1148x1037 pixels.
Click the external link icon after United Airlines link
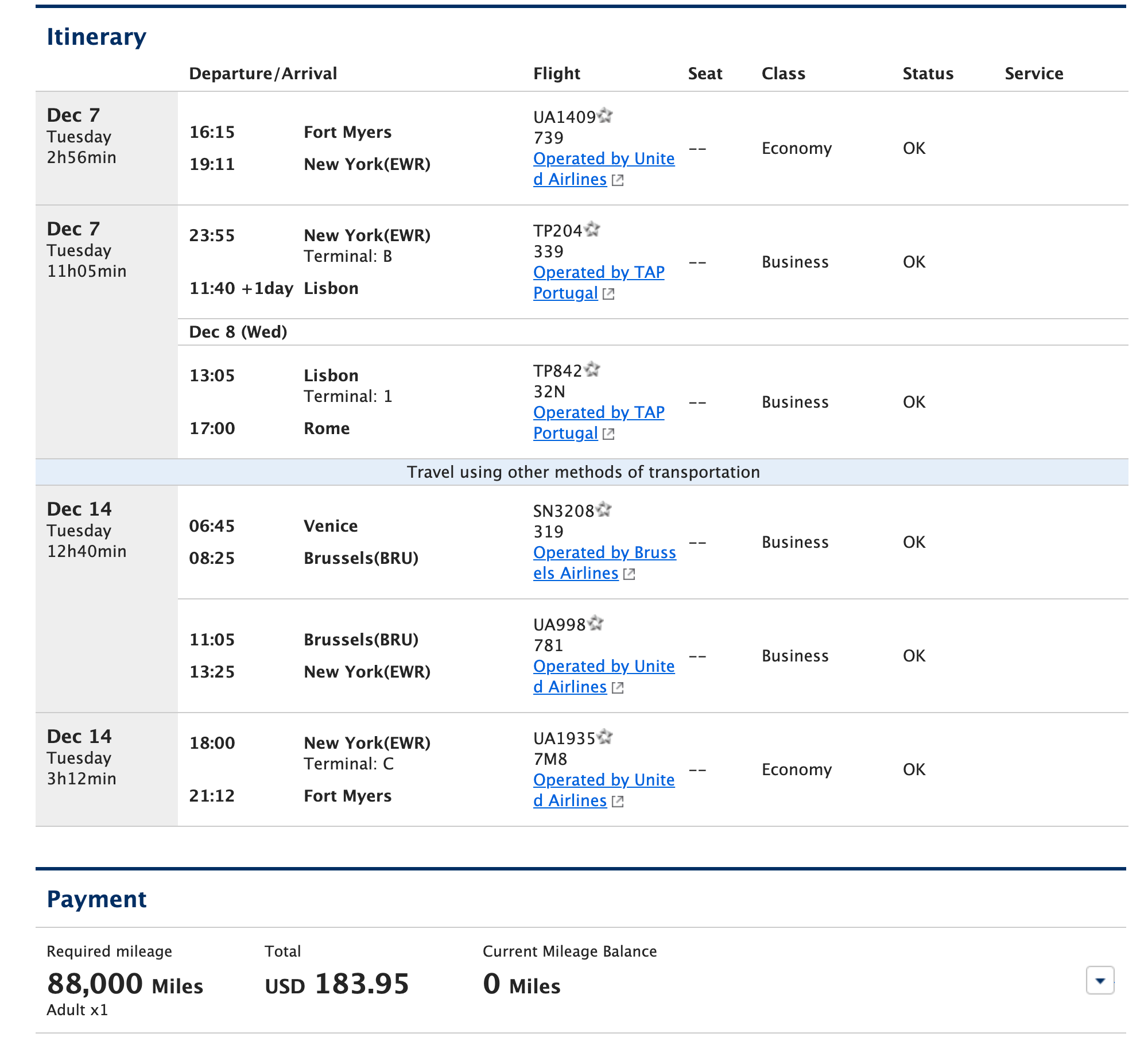pos(618,180)
